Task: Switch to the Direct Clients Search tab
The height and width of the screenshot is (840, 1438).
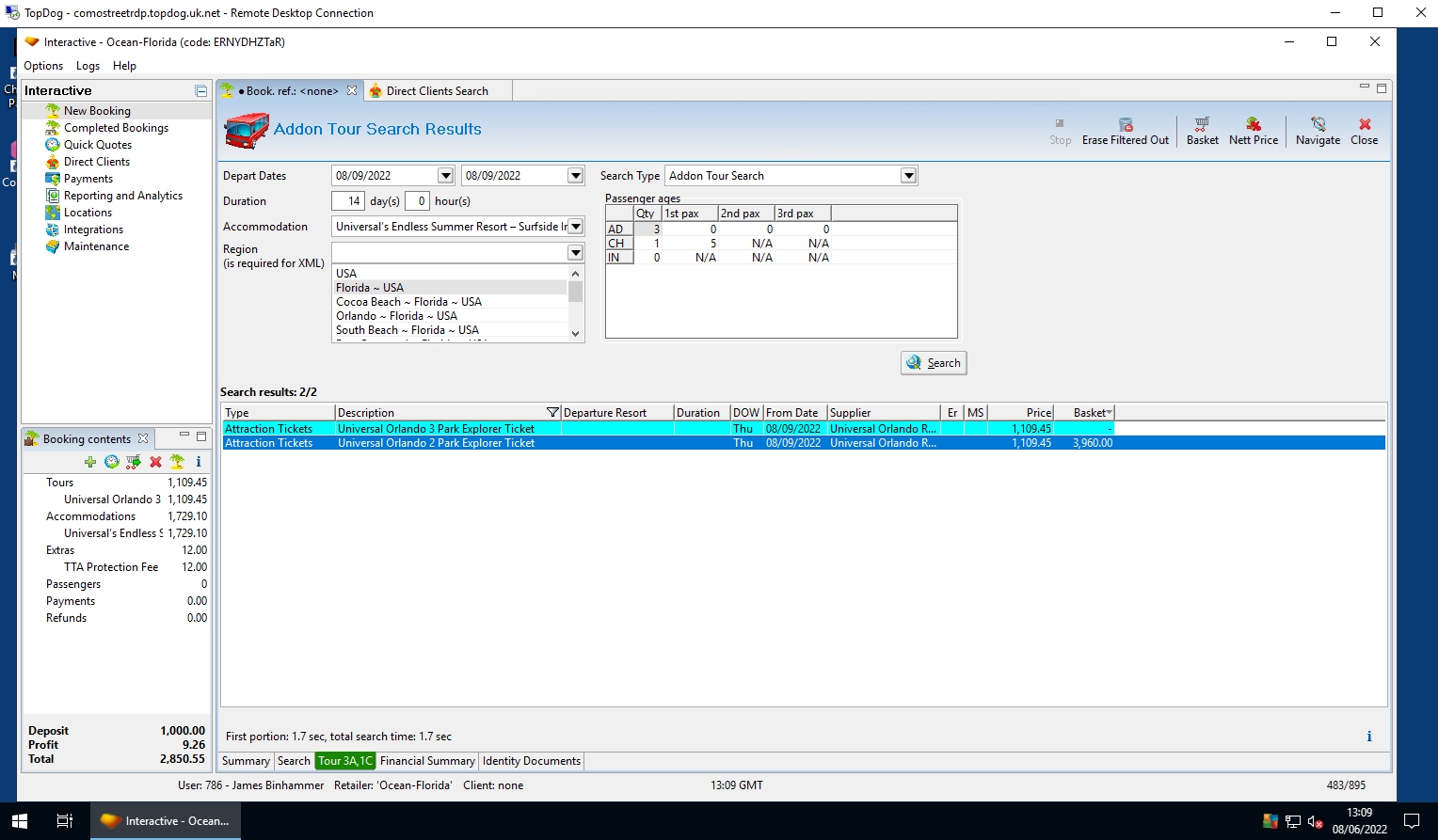Action: (x=437, y=91)
